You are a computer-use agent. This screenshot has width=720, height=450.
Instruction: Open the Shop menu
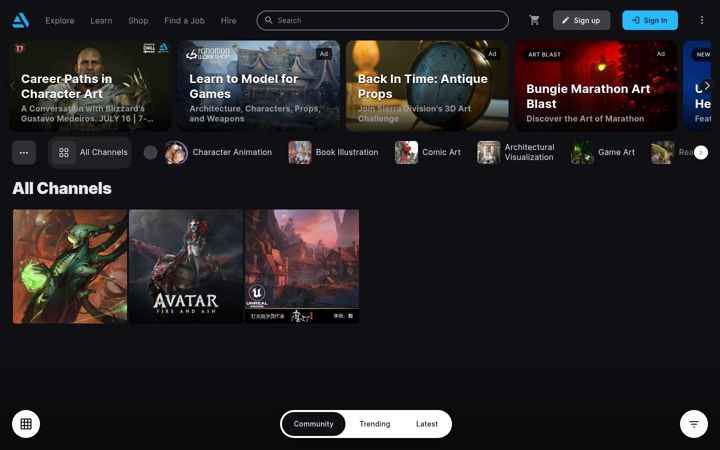click(x=138, y=21)
